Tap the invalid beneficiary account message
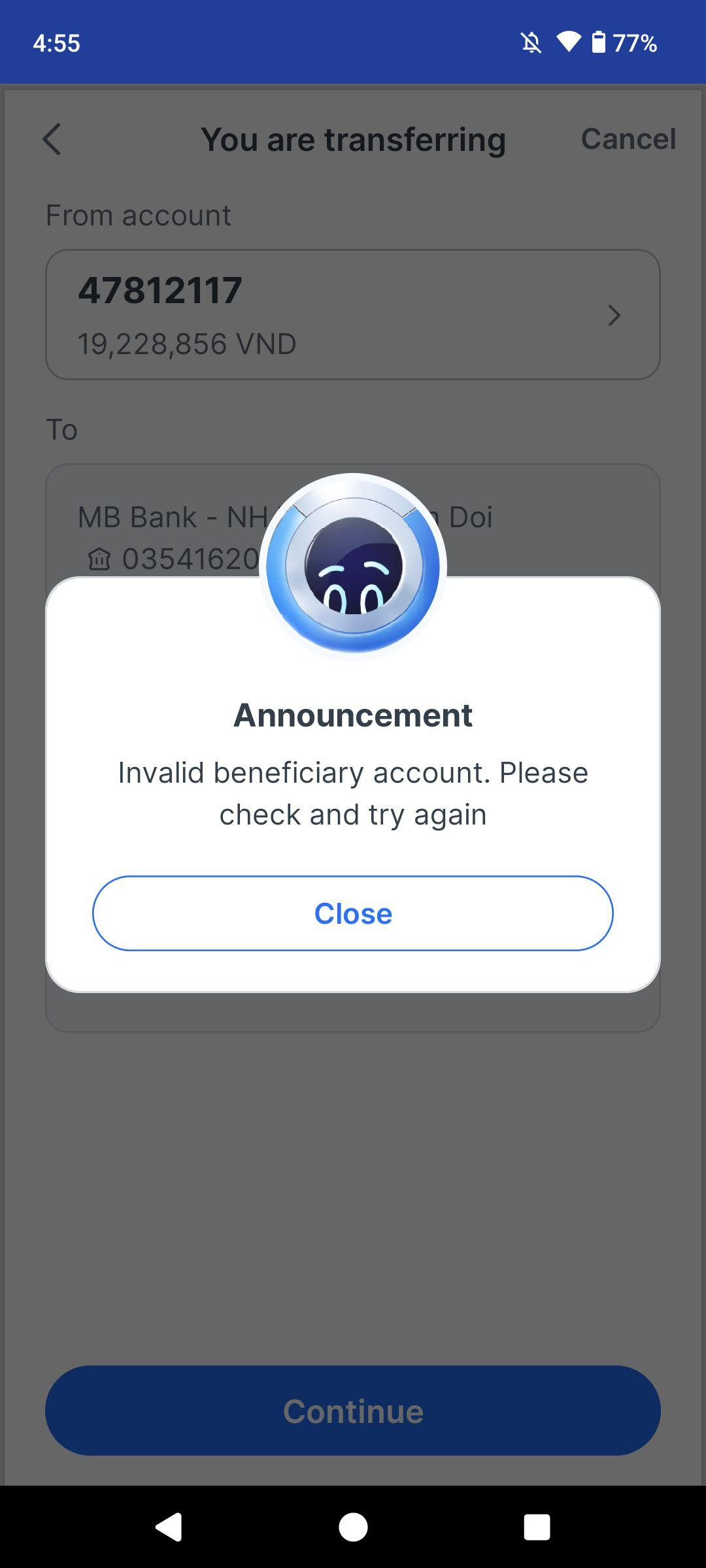The width and height of the screenshot is (706, 1568). point(353,793)
